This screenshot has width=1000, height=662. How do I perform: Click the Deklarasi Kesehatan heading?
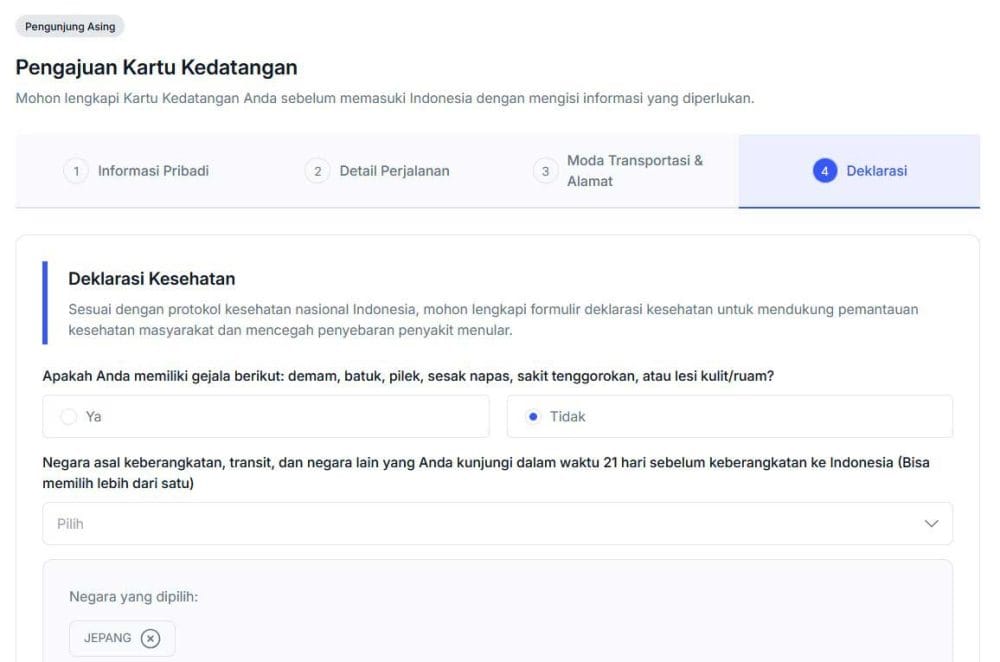[151, 279]
